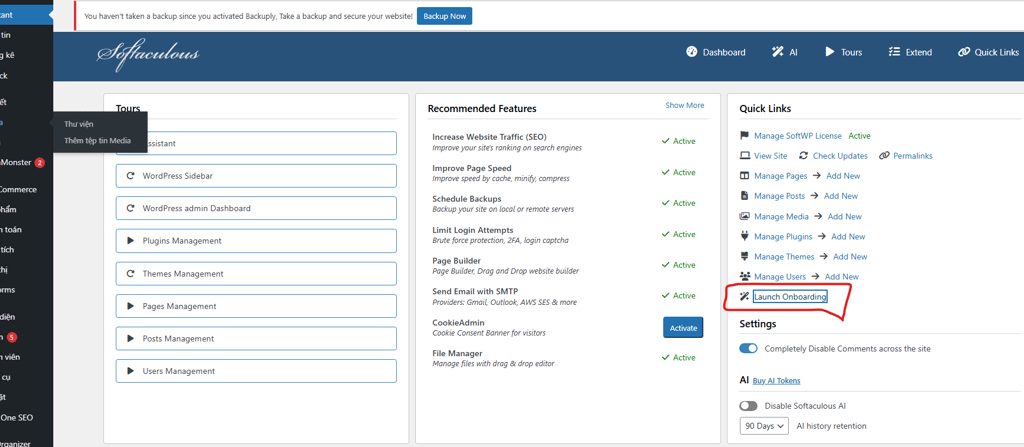The height and width of the screenshot is (447, 1024).
Task: Click Add New beside Manage Pages
Action: click(x=843, y=176)
